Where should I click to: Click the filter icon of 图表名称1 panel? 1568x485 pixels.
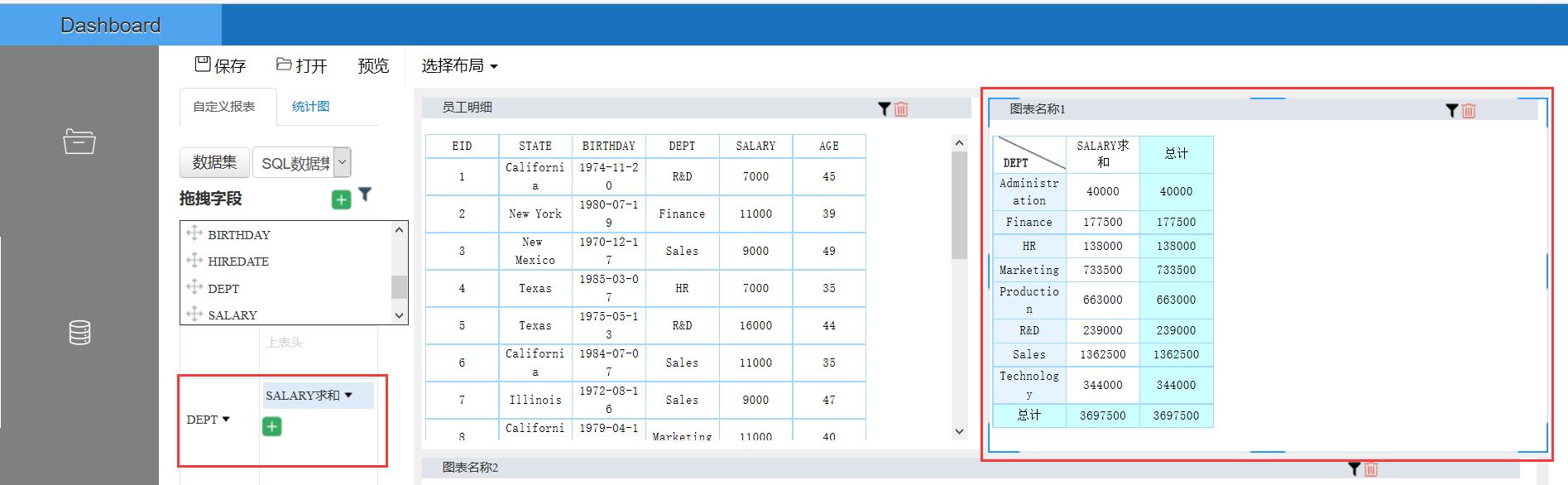coord(1451,110)
